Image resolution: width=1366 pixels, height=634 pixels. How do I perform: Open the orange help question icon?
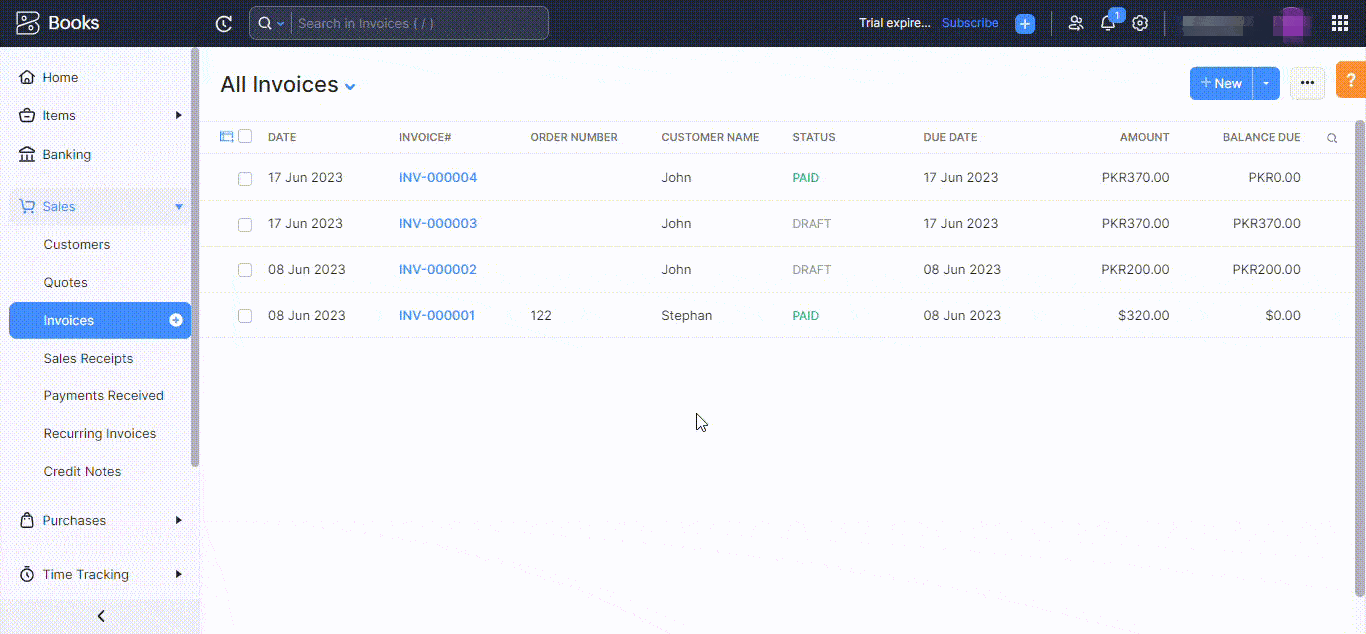pos(1351,81)
